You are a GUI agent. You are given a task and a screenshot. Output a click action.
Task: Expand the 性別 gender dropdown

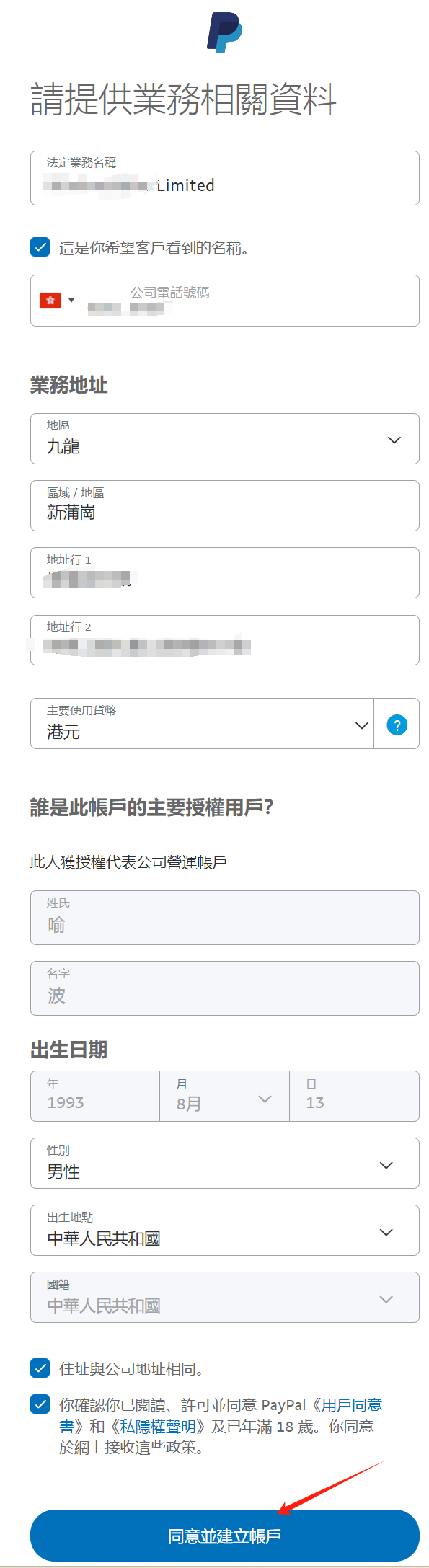[224, 1163]
